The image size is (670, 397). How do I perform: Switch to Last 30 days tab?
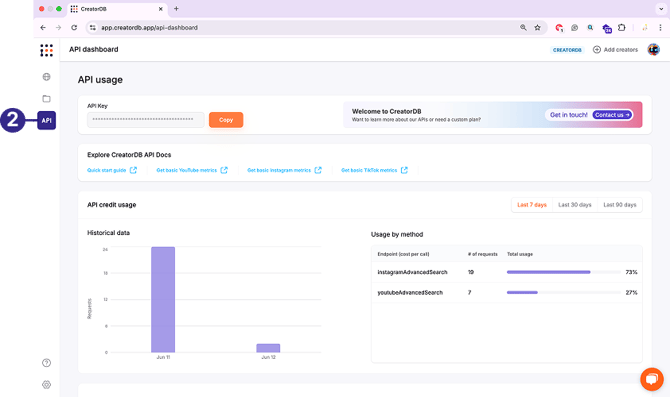click(575, 205)
